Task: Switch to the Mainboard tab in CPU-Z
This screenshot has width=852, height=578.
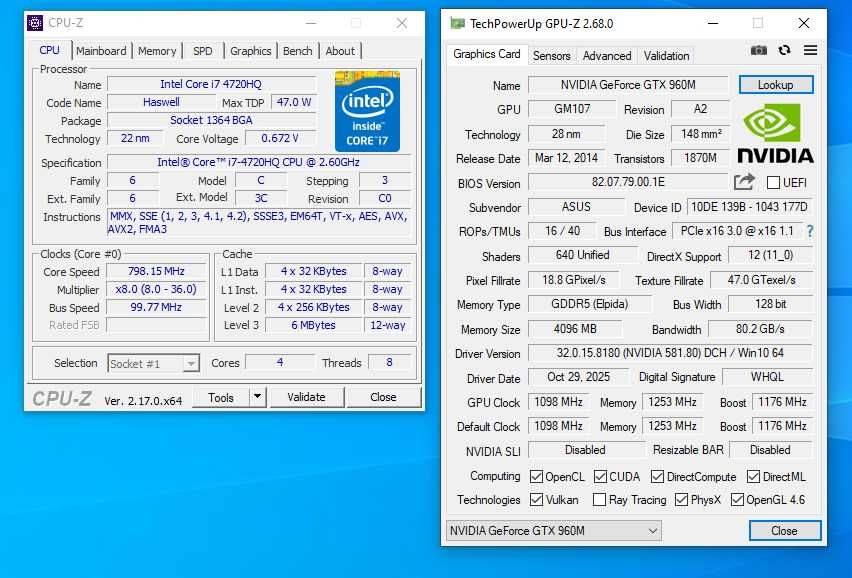Action: tap(101, 51)
